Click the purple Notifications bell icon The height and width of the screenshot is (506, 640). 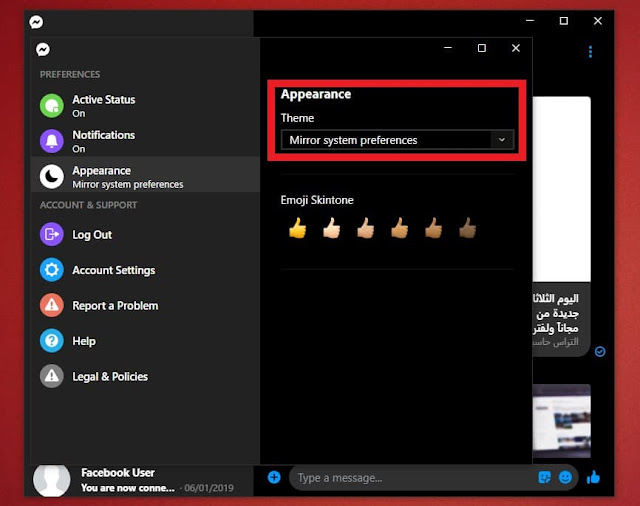tap(52, 141)
